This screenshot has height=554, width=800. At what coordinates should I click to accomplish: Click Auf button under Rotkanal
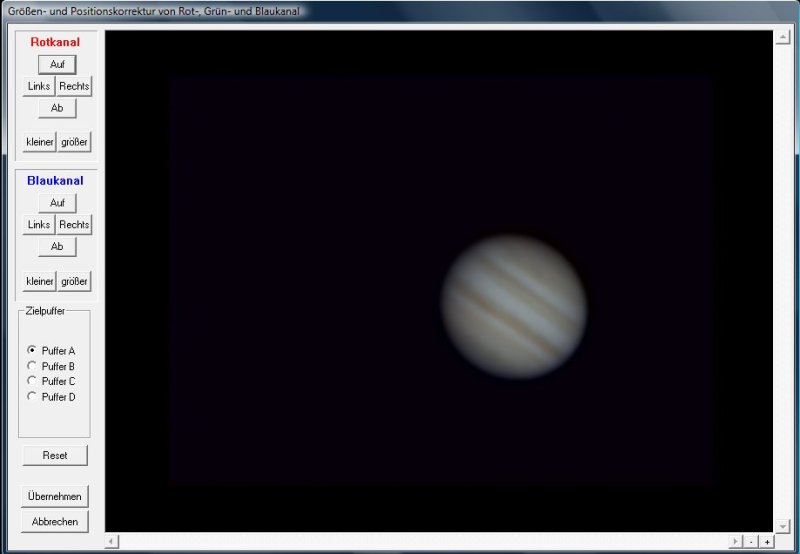tap(57, 64)
